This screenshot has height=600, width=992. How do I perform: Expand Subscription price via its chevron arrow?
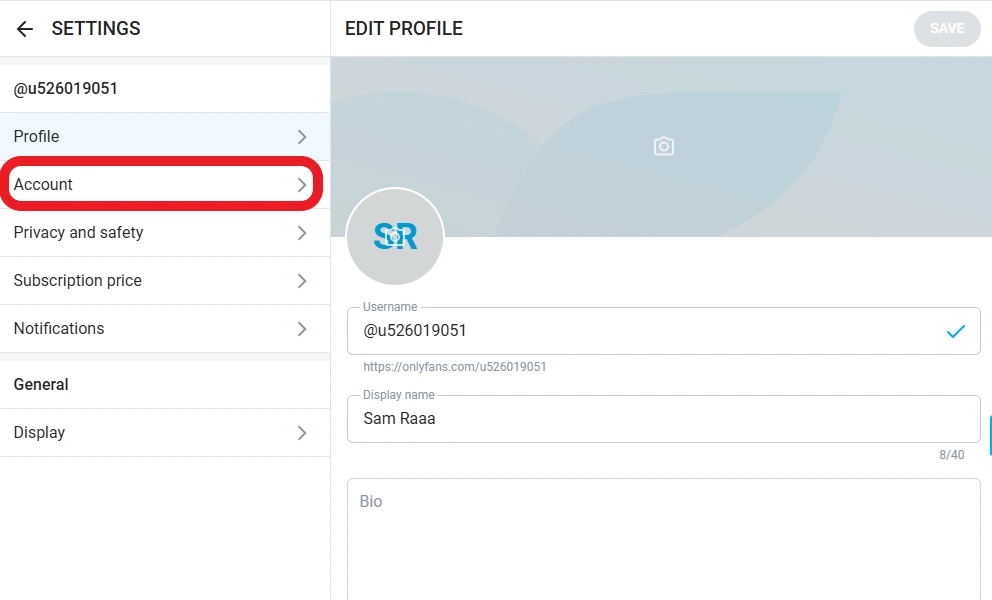(x=302, y=281)
